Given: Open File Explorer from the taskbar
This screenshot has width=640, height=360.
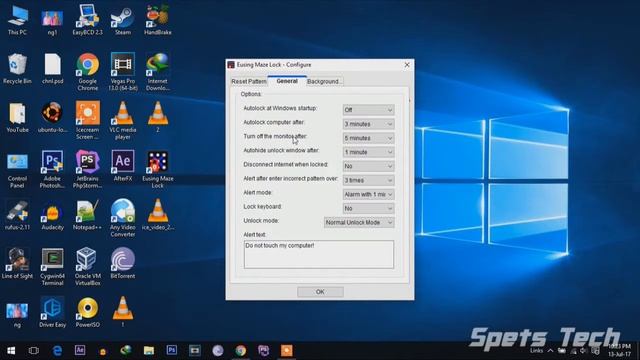Looking at the screenshot, I should (x=149, y=350).
